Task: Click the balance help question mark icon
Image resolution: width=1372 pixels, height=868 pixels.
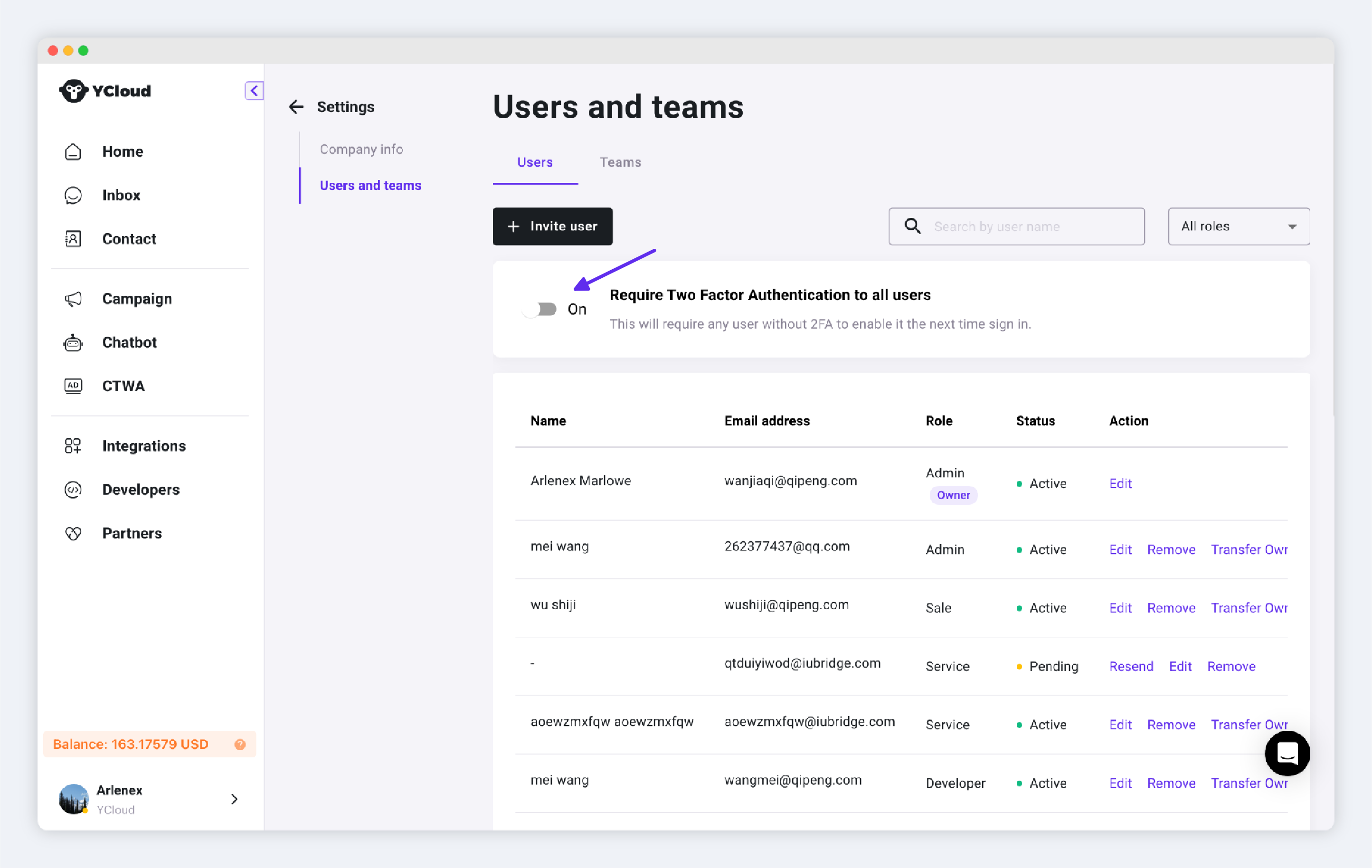Action: click(x=240, y=745)
